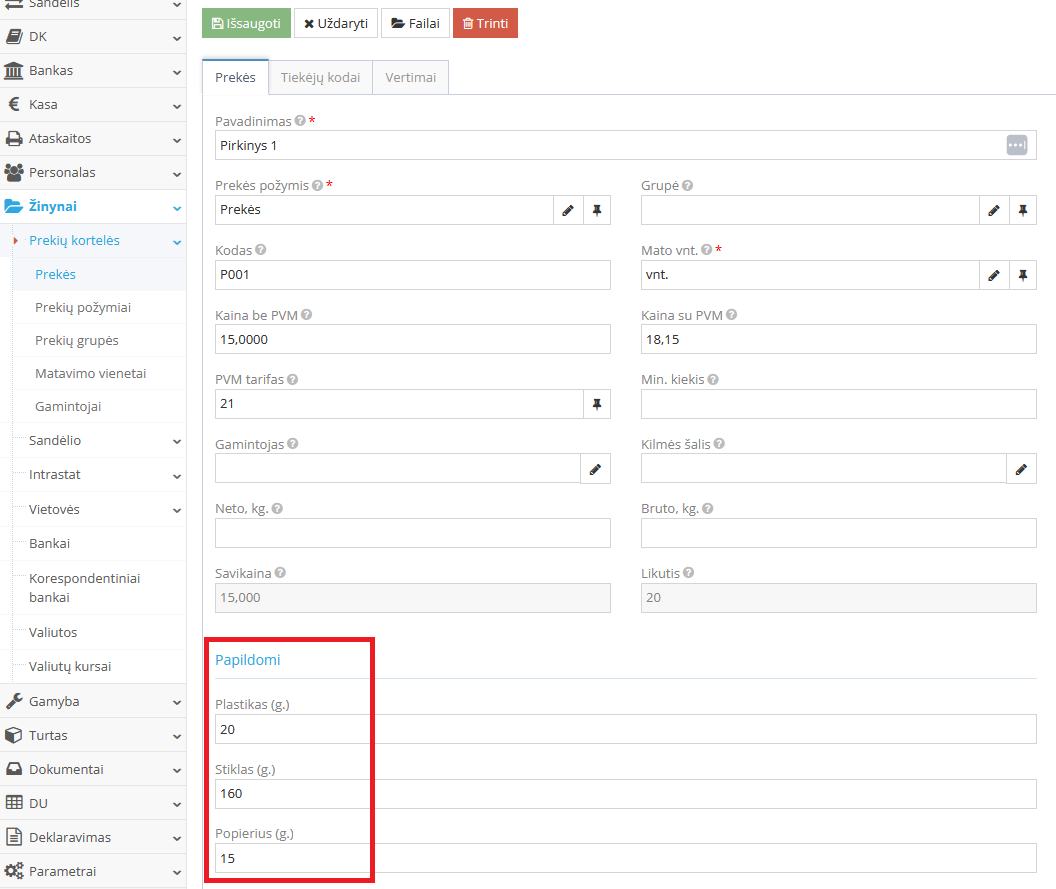The image size is (1056, 889).
Task: Open Failai files button
Action: click(415, 23)
